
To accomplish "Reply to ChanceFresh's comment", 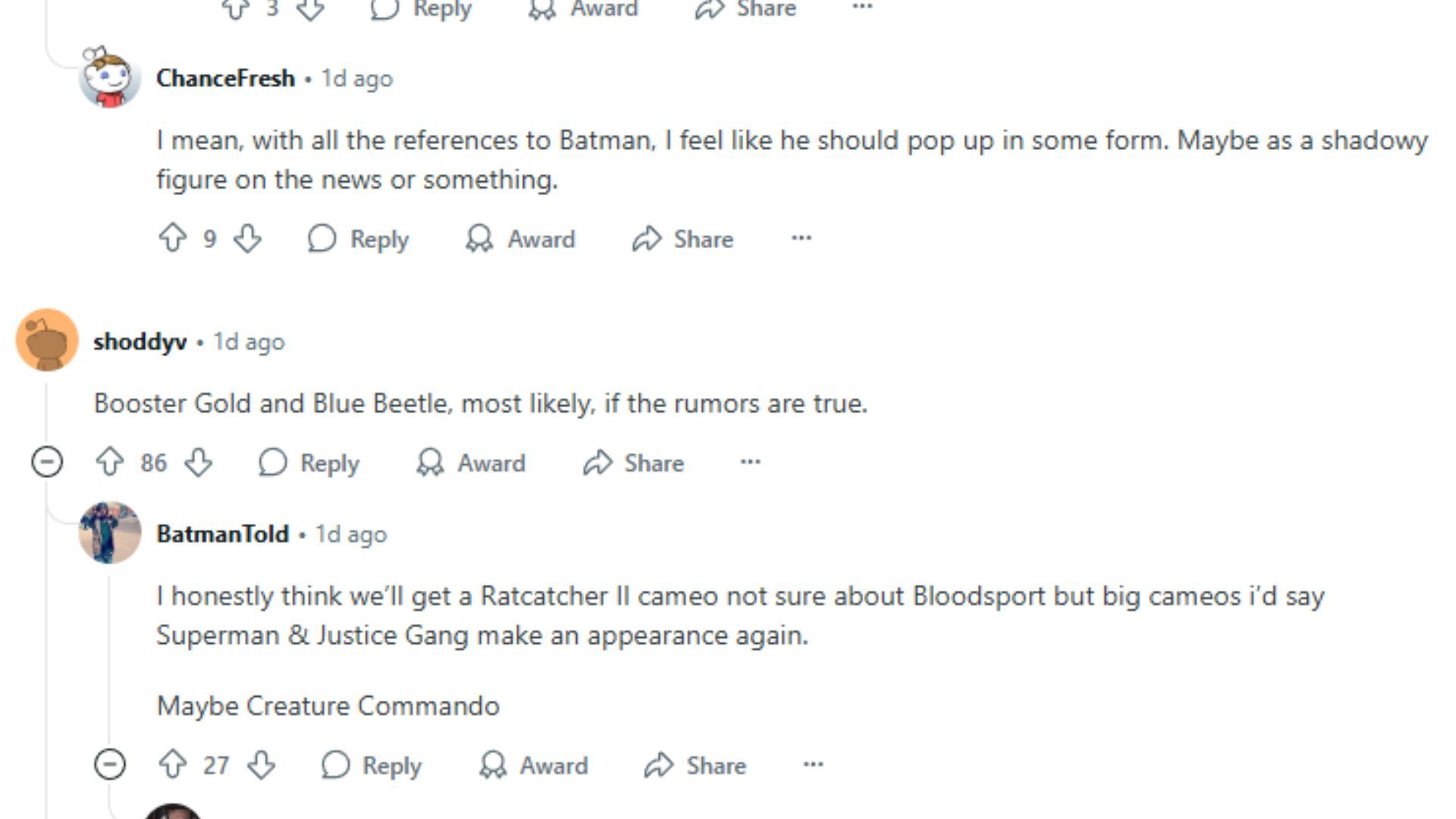I will 359,239.
